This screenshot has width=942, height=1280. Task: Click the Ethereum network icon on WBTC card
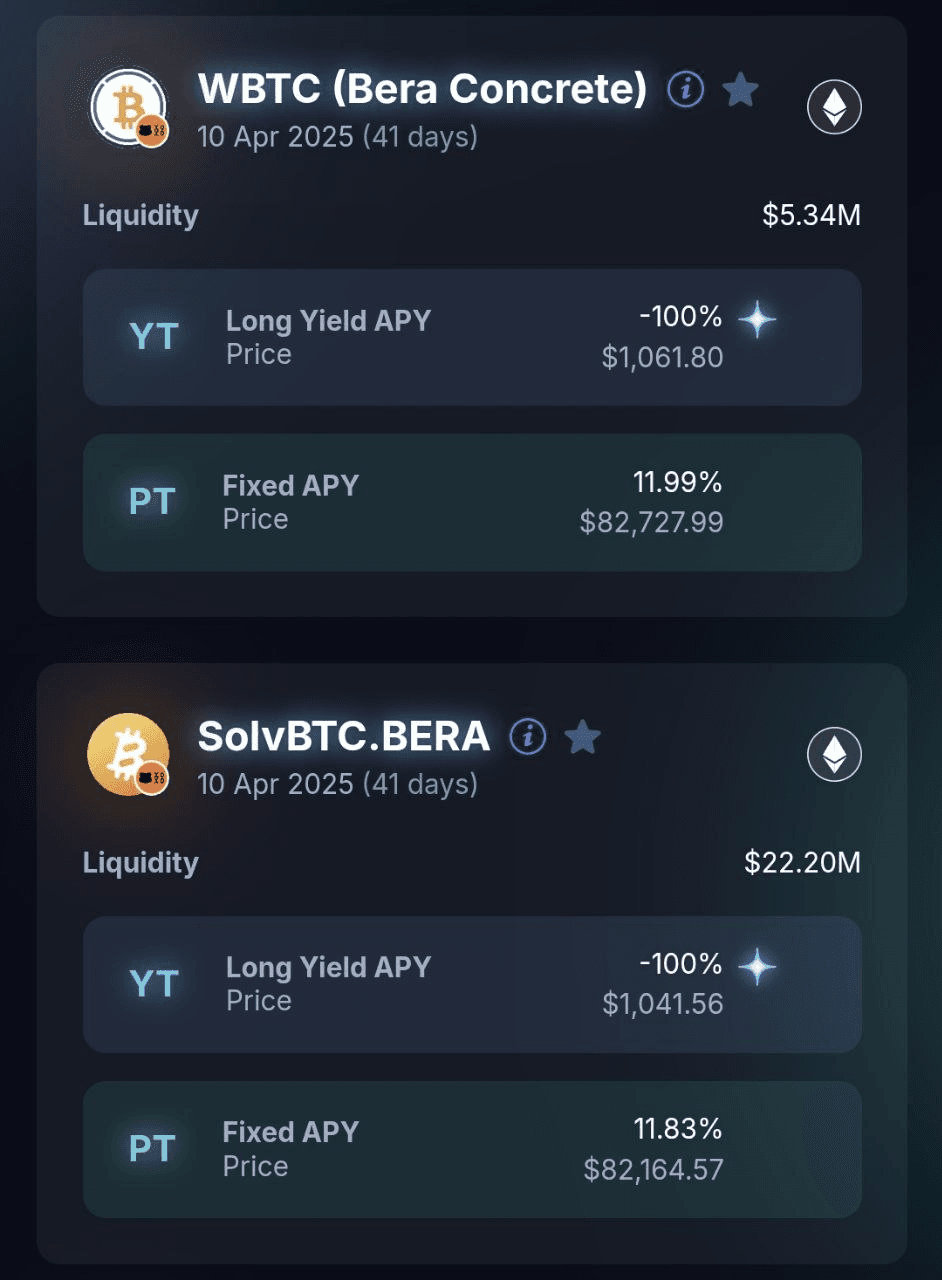point(834,107)
